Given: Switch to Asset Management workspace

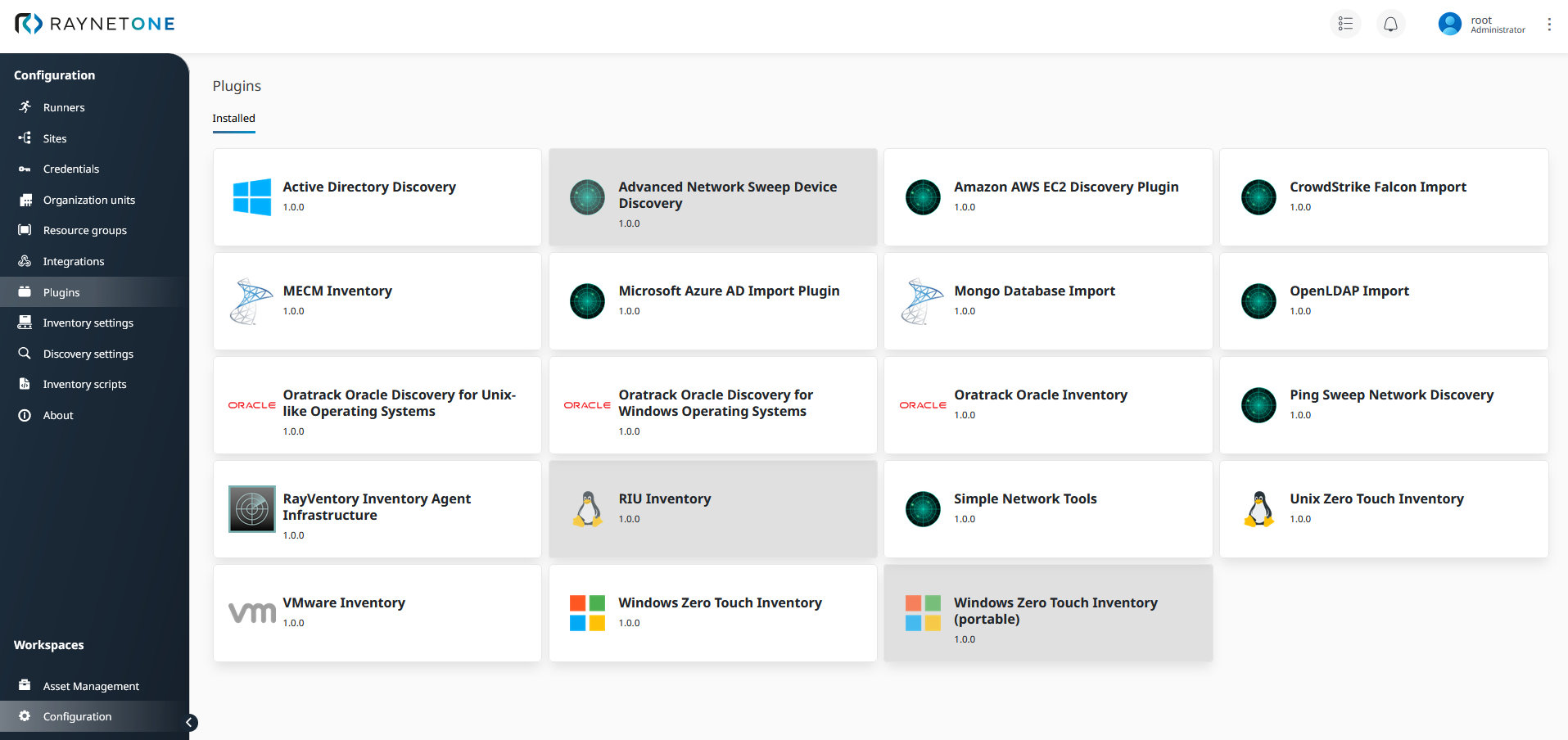Looking at the screenshot, I should click(x=90, y=686).
